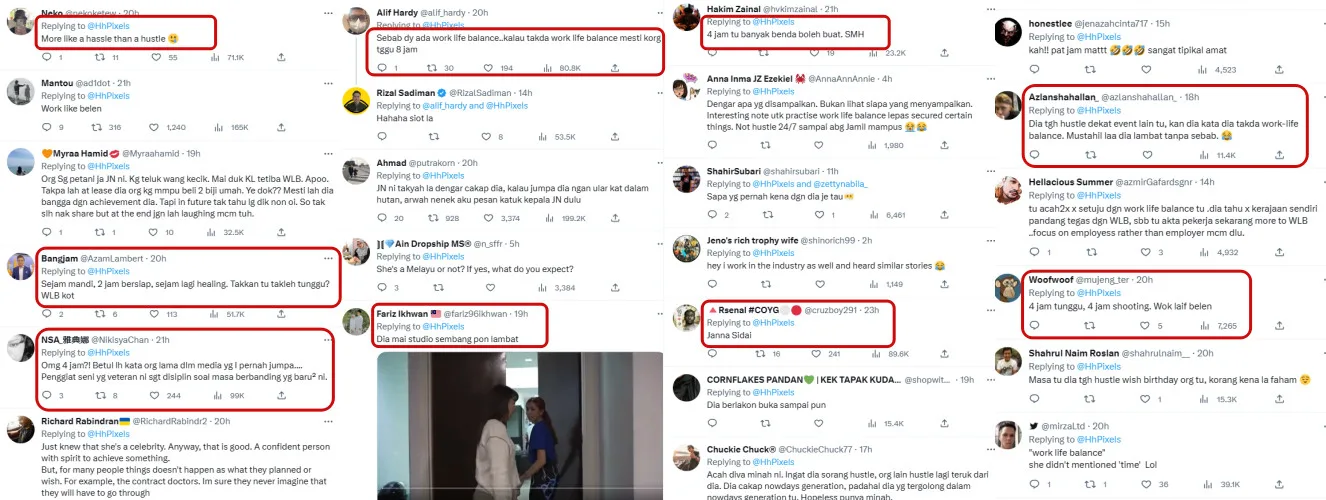Reply to Rizal Sadiman's "Hahaha siot la" tweet
Viewport: 1326px width, 500px height.
(383, 136)
